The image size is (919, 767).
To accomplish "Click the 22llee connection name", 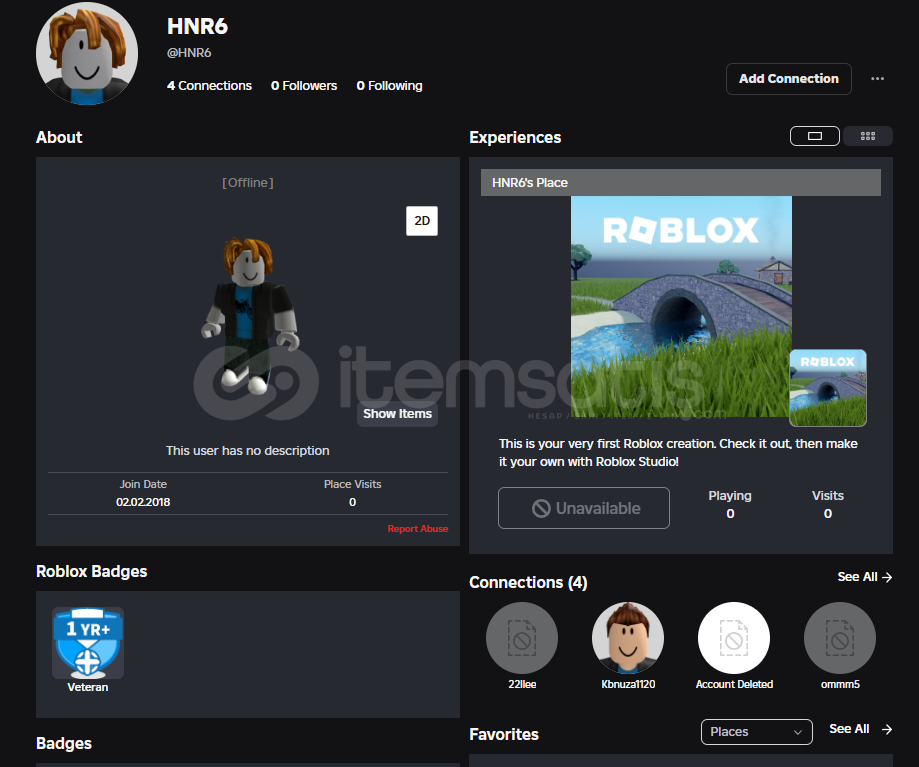I will click(x=522, y=684).
